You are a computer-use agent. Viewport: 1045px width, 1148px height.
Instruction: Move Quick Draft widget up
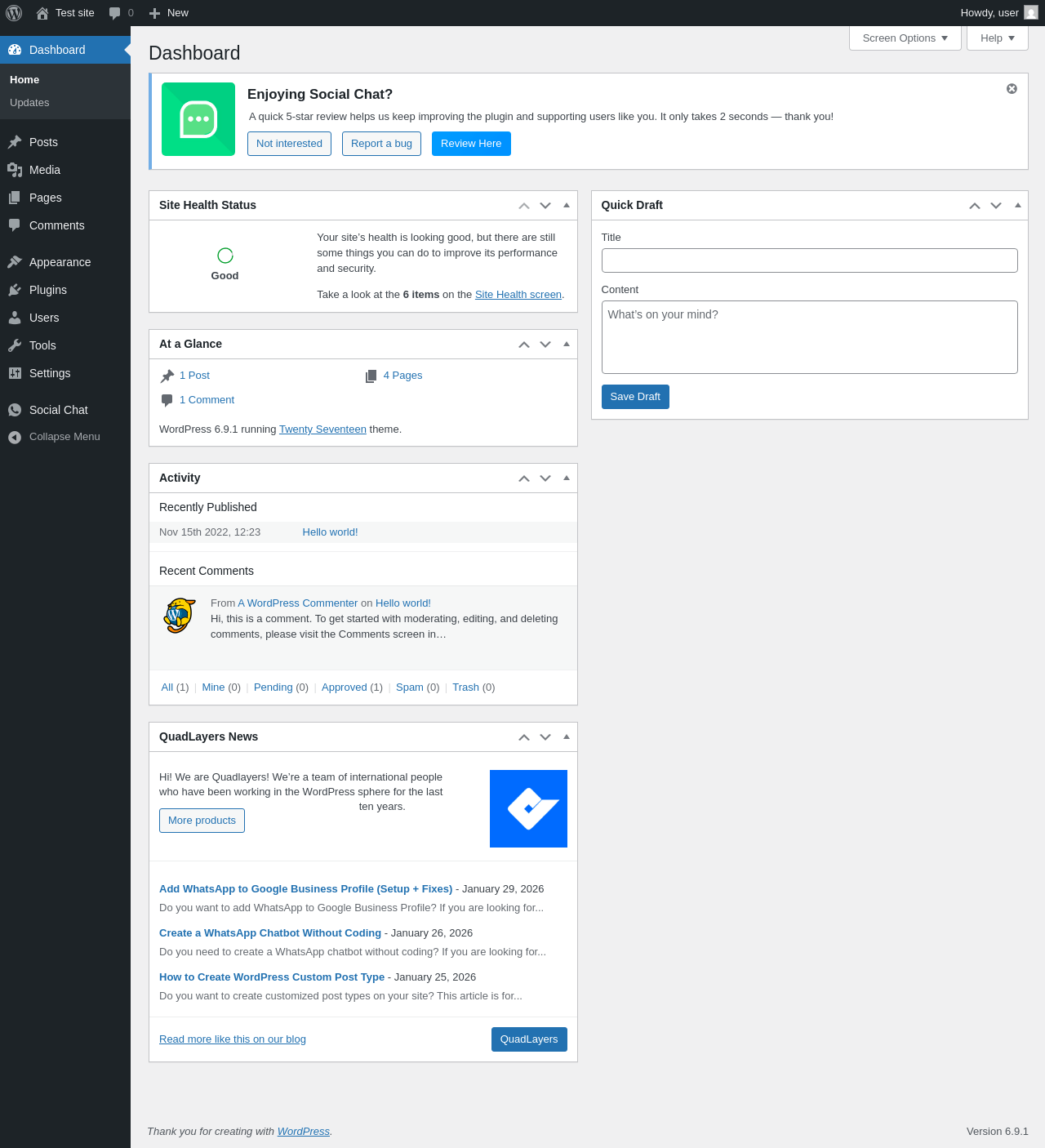coord(975,206)
